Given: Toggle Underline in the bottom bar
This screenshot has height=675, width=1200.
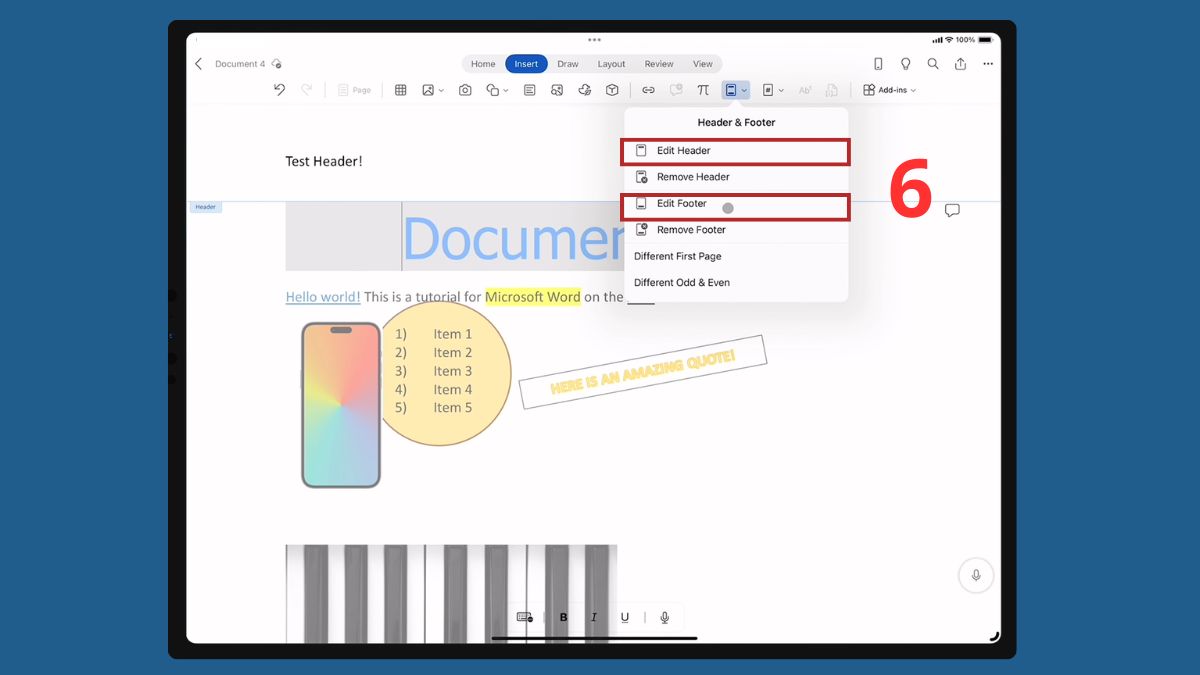Looking at the screenshot, I should 625,618.
